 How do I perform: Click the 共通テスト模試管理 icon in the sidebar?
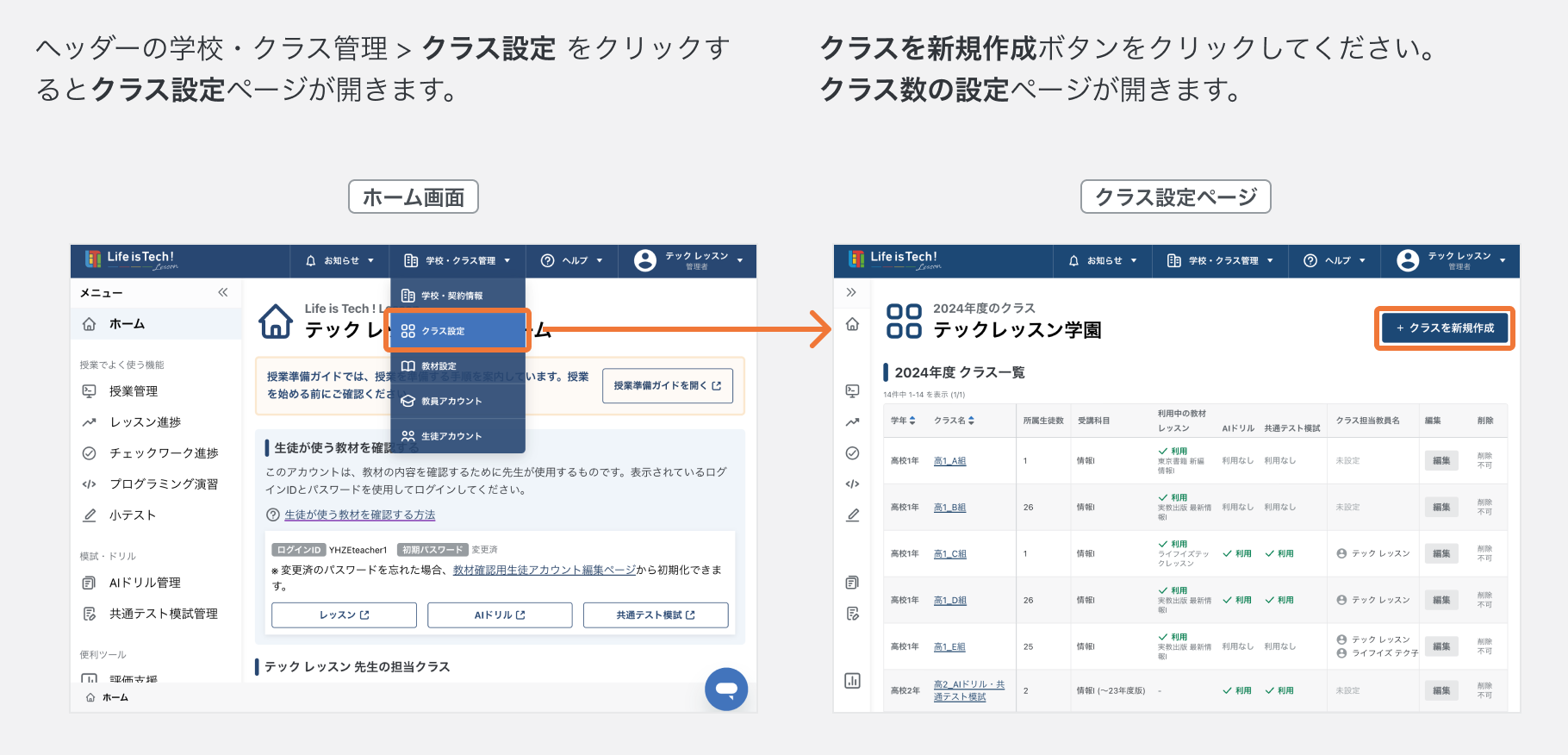(x=89, y=614)
